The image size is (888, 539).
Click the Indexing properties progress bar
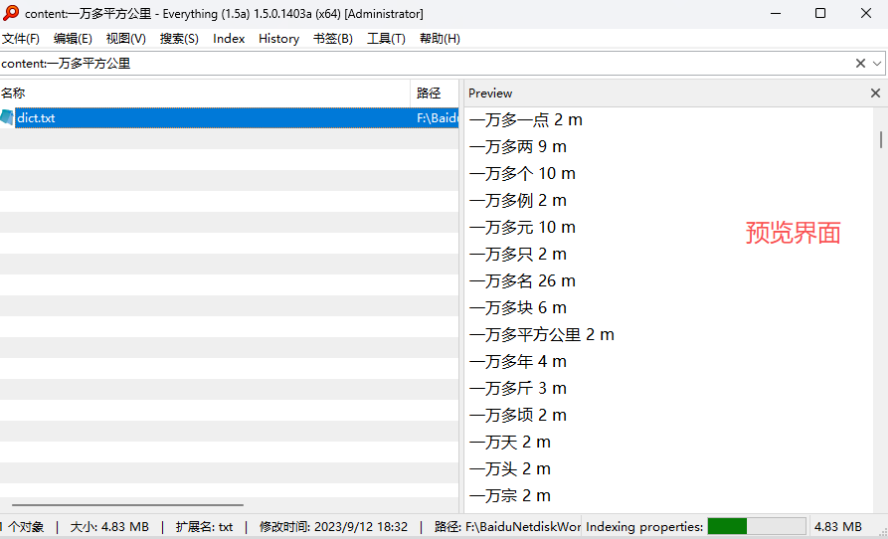point(757,526)
